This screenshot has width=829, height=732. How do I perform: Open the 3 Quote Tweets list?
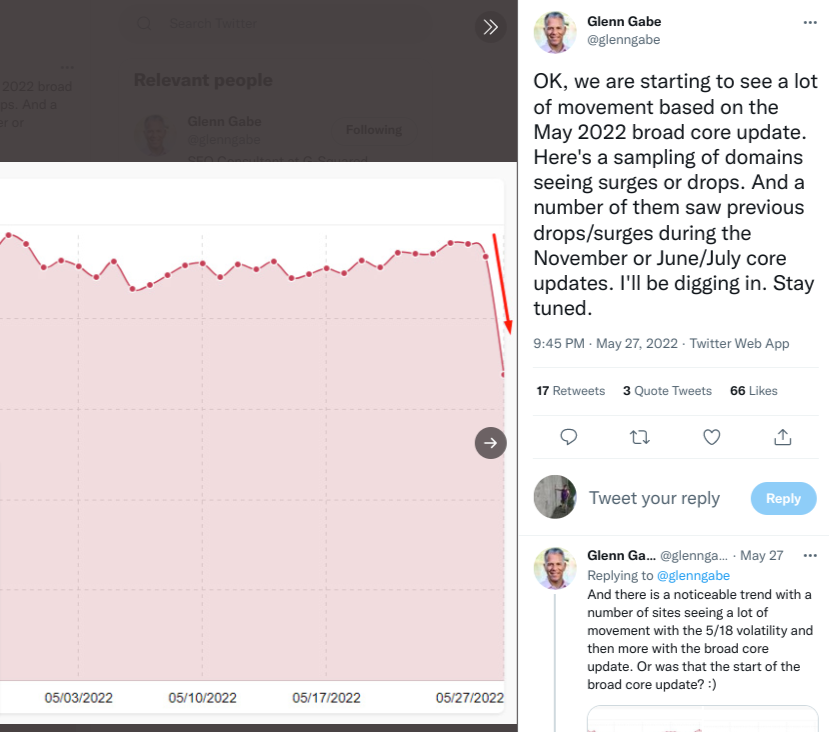(667, 391)
